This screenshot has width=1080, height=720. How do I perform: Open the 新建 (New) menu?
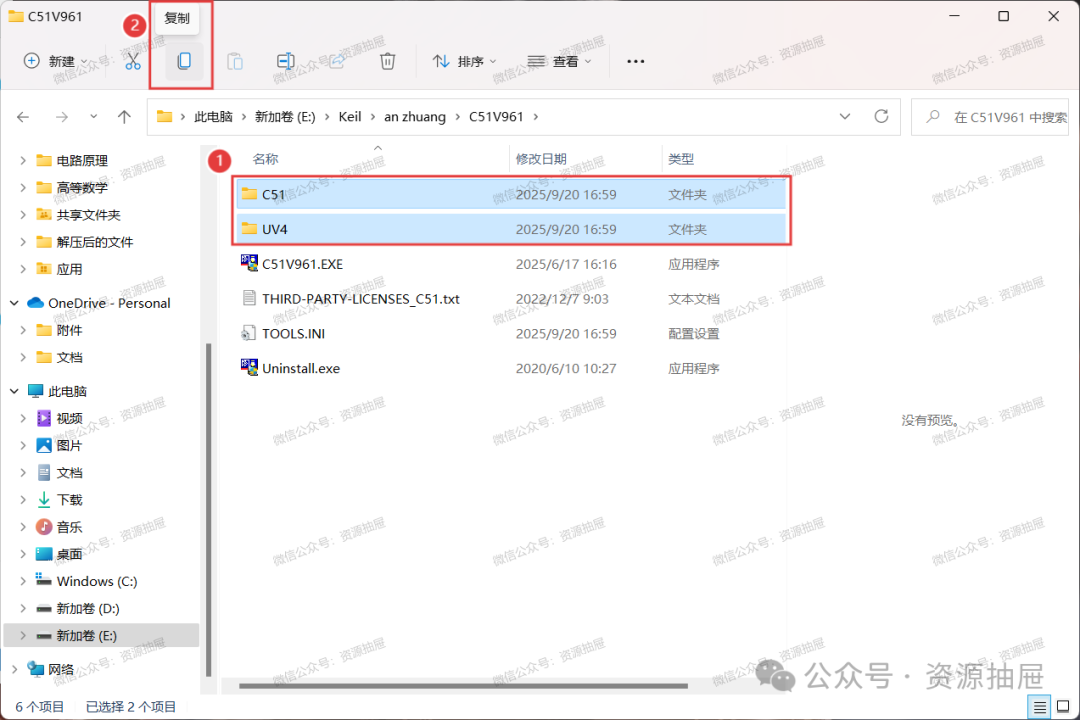point(55,61)
